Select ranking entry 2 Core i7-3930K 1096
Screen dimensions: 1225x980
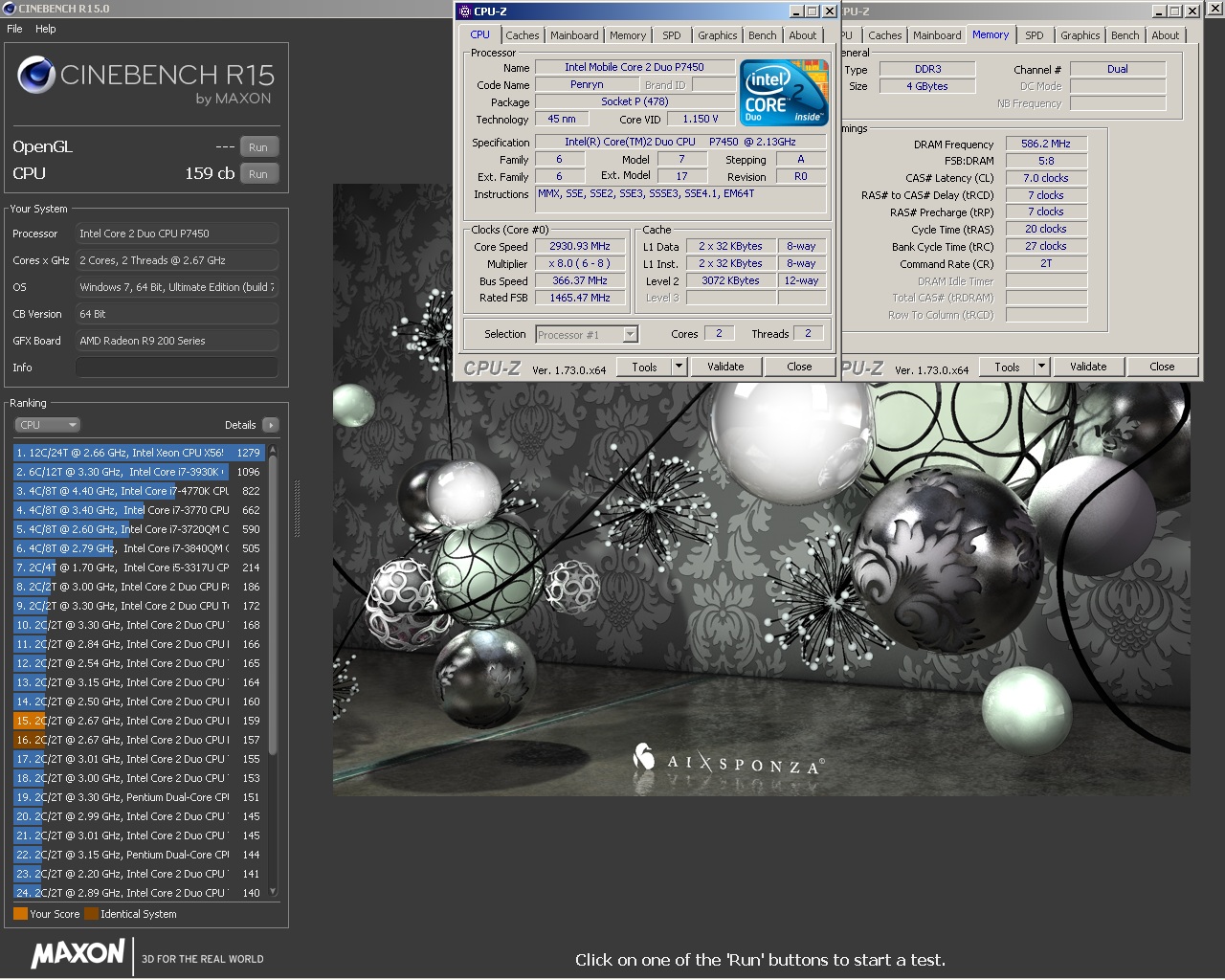tap(139, 472)
